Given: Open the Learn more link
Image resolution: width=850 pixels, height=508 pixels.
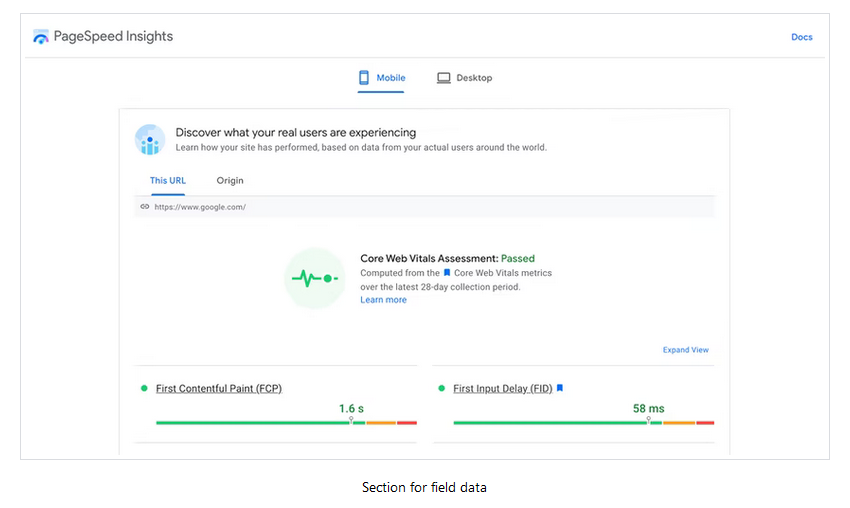Looking at the screenshot, I should click(x=383, y=300).
